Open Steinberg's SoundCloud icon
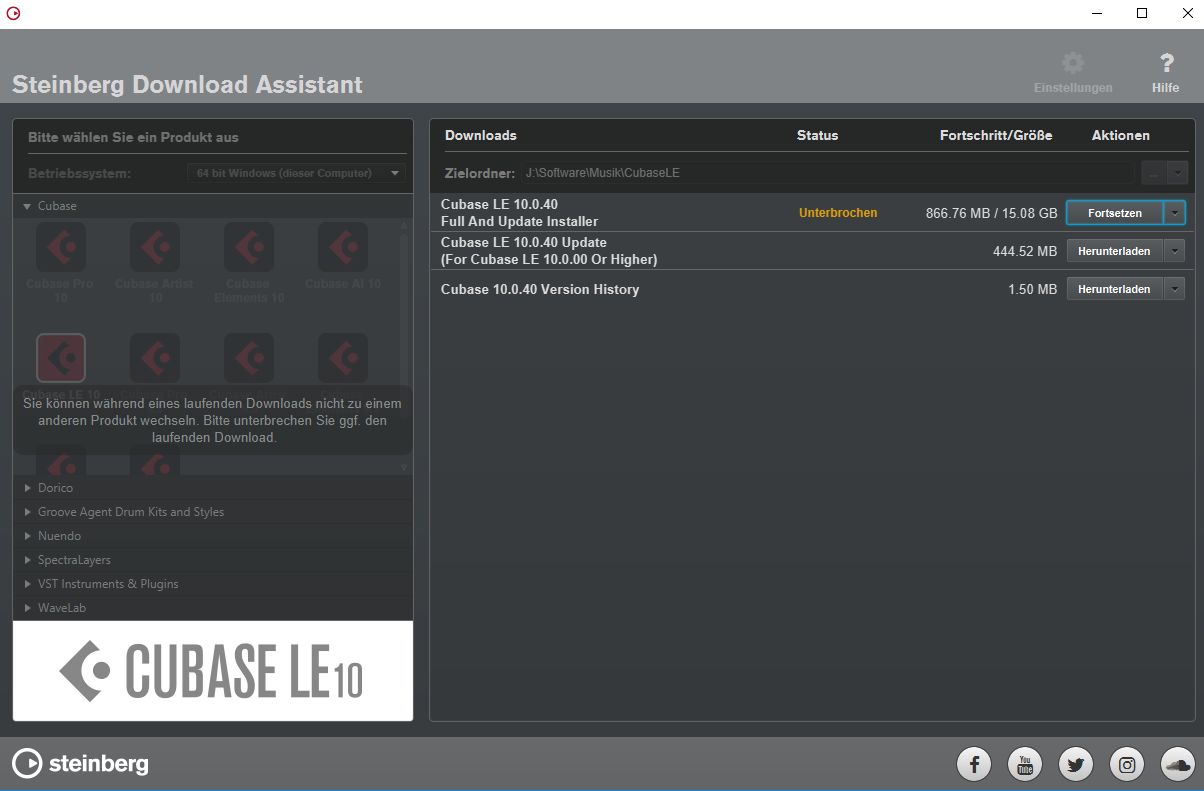This screenshot has width=1204, height=791. 1178,765
